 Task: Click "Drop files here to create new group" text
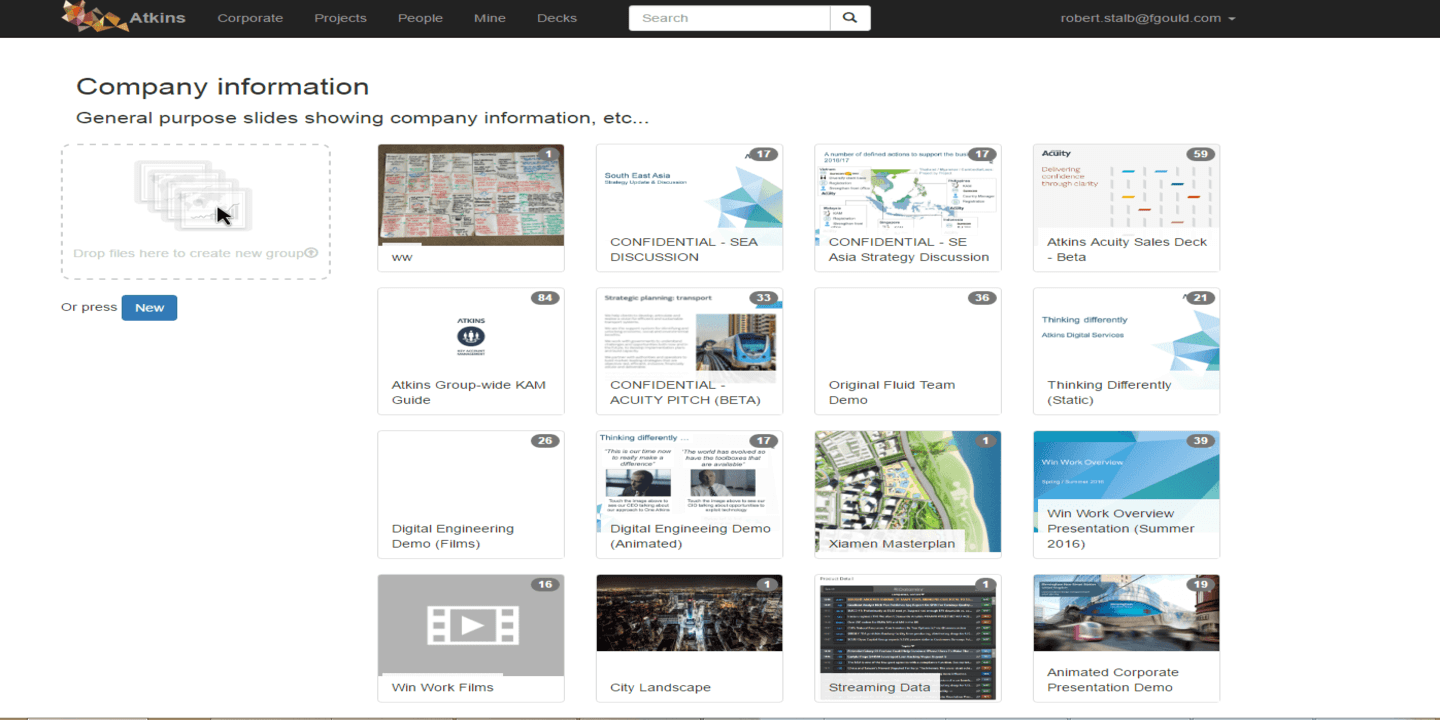pos(188,253)
